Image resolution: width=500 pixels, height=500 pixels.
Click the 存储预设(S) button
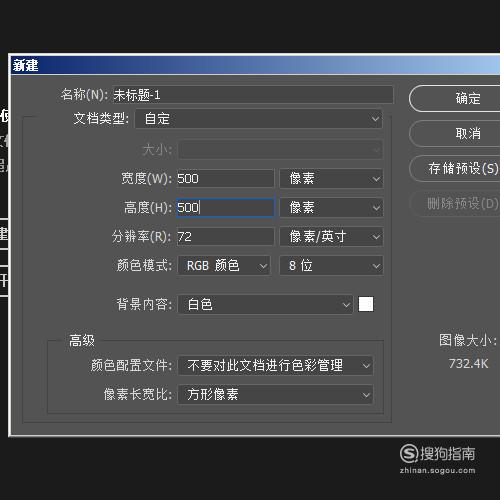click(x=455, y=168)
